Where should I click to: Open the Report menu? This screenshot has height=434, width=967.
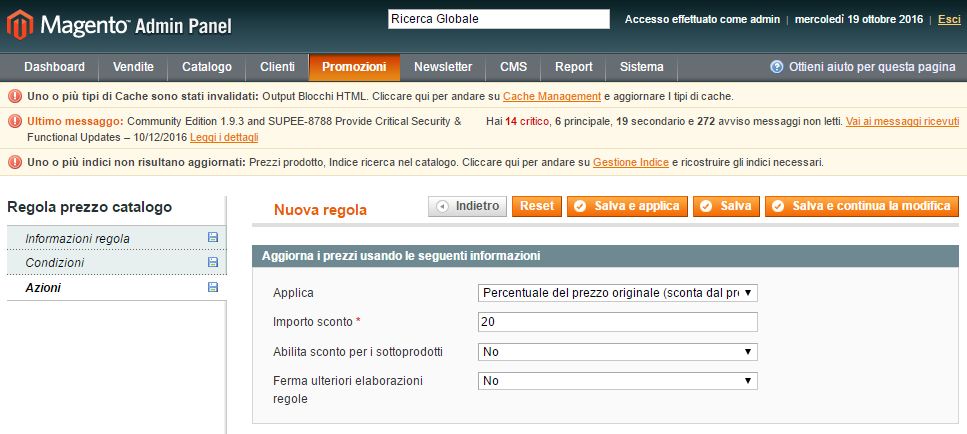pyautogui.click(x=574, y=67)
